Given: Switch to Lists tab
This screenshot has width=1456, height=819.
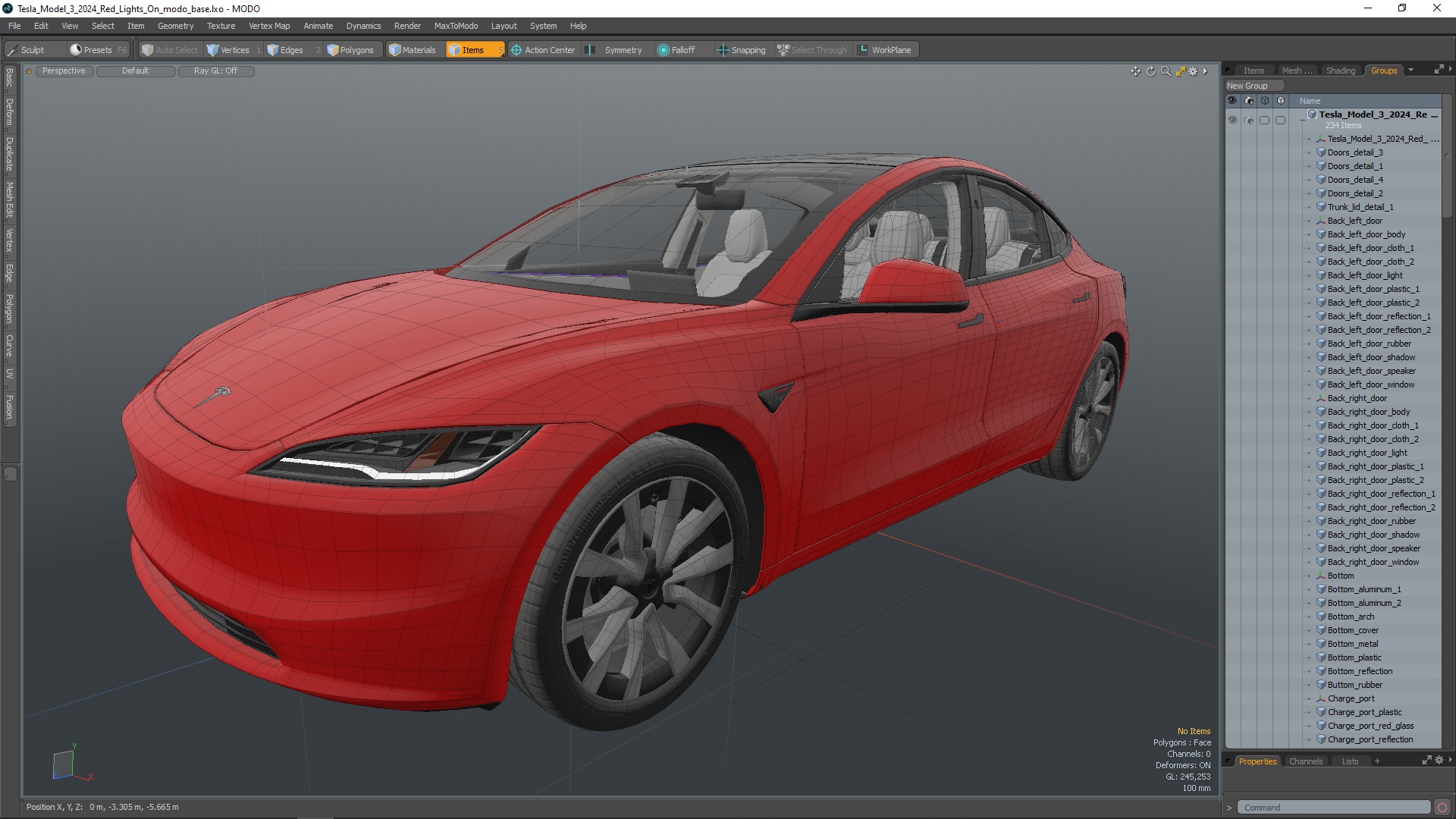Looking at the screenshot, I should [1350, 761].
